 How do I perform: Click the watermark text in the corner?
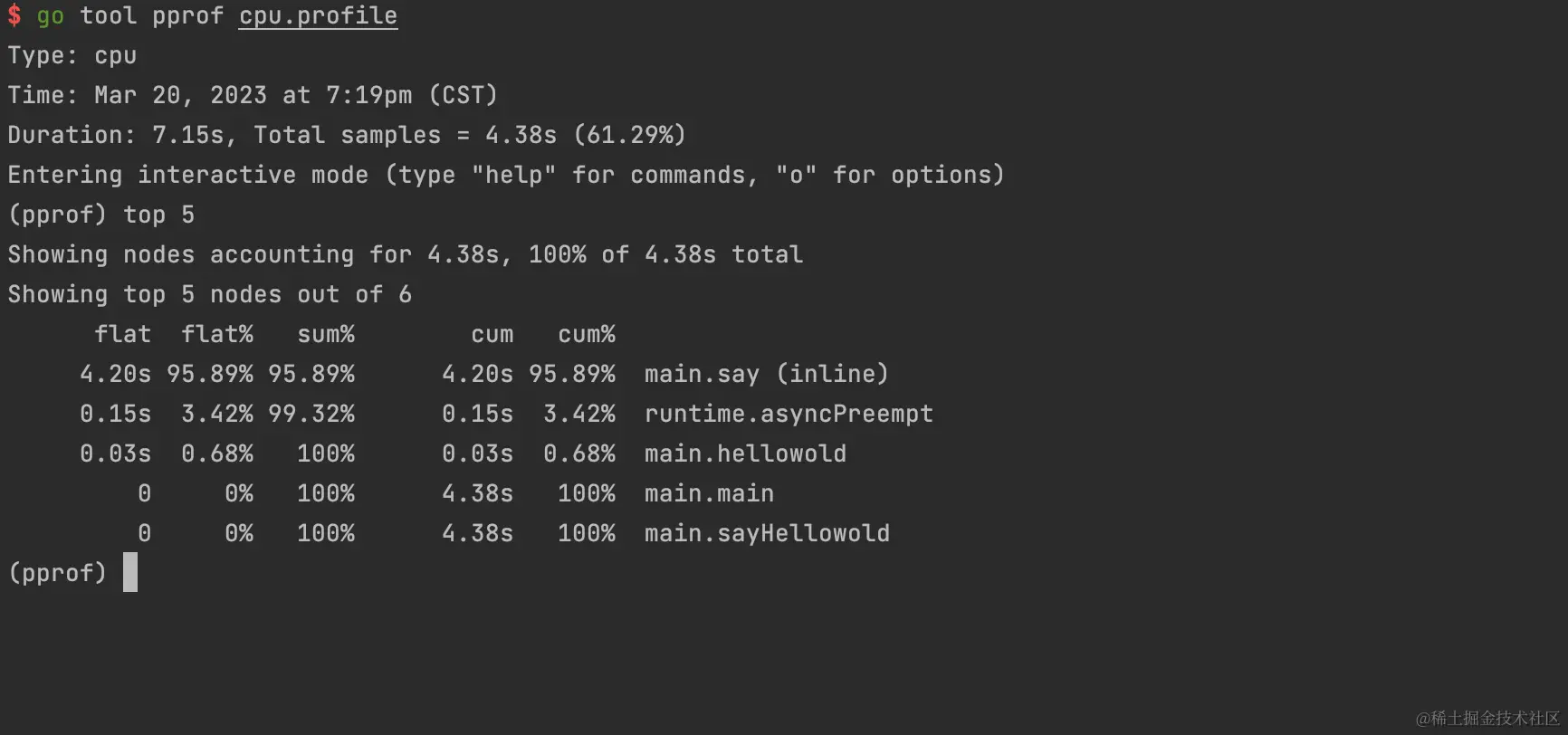pyautogui.click(x=1487, y=718)
